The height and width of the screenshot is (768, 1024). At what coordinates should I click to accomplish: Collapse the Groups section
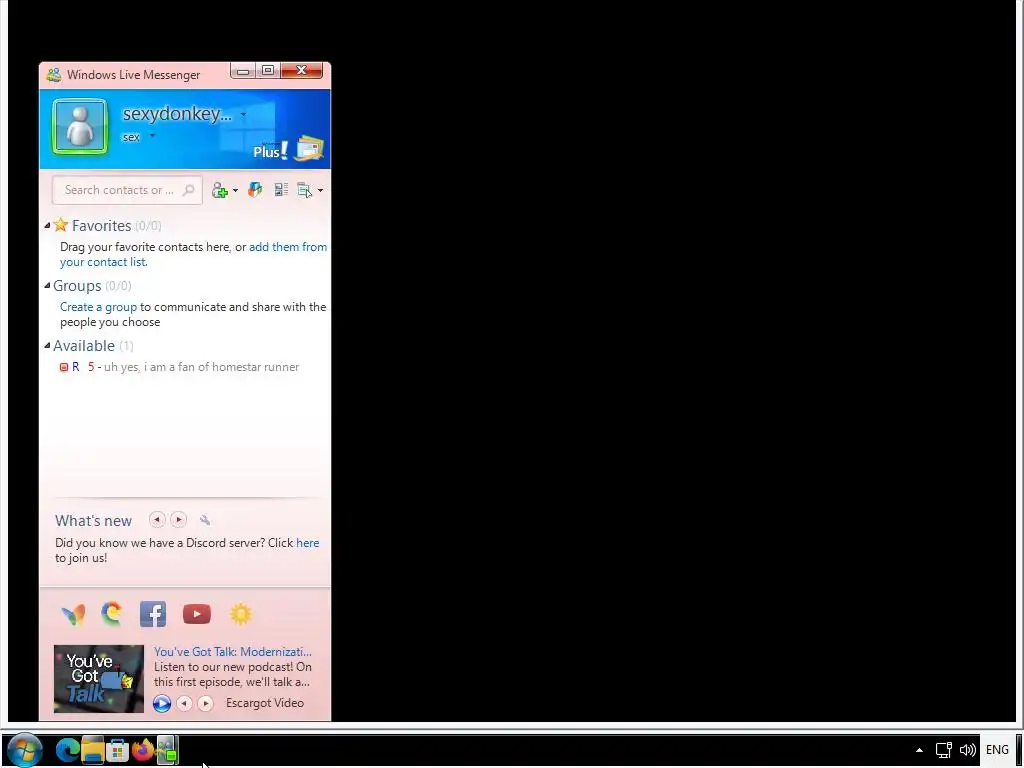47,285
